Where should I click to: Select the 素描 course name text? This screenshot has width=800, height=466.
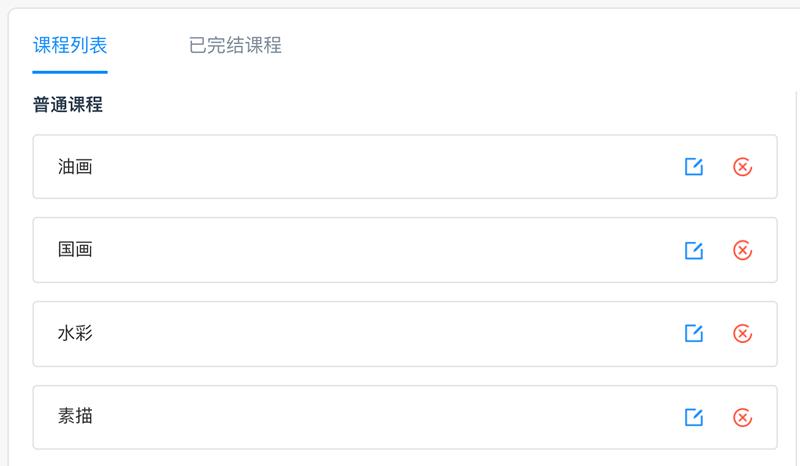tap(75, 417)
